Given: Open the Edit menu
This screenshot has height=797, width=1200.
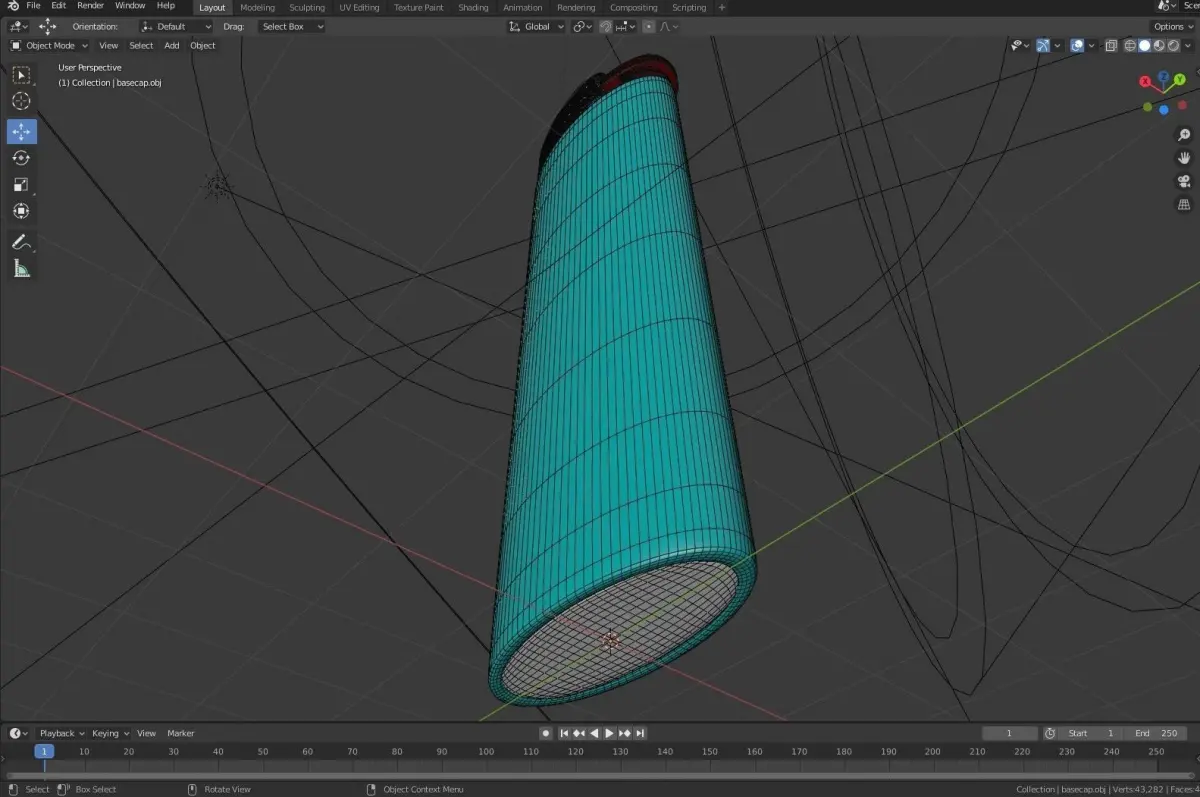Looking at the screenshot, I should coord(59,6).
